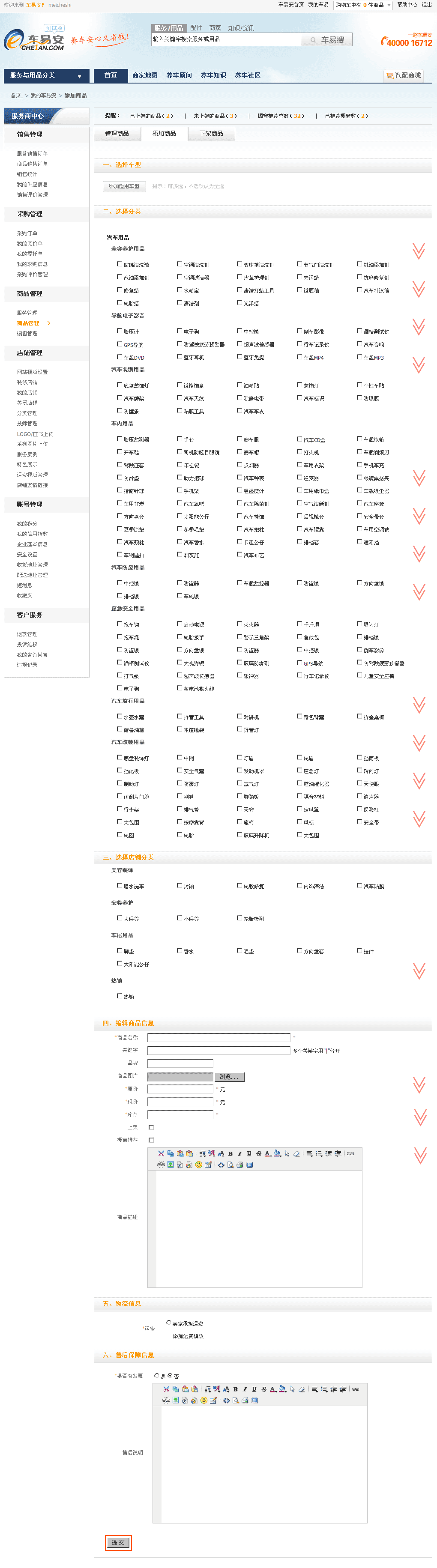Open text alignment dropdown in 商品描述 editor
437x1568 pixels.
coord(309,1153)
